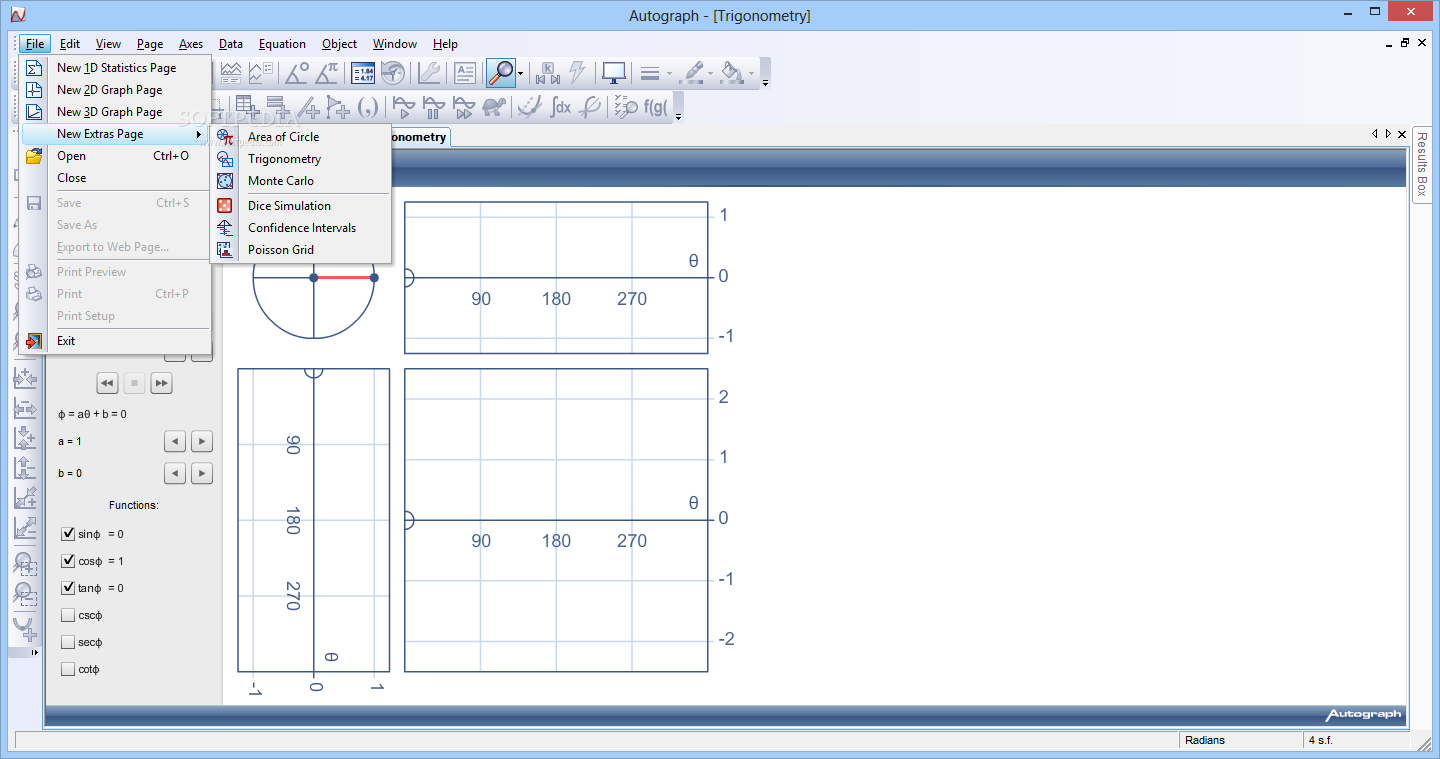Image resolution: width=1440 pixels, height=759 pixels.
Task: Open the pen colour dropdown arrow
Action: coord(711,74)
